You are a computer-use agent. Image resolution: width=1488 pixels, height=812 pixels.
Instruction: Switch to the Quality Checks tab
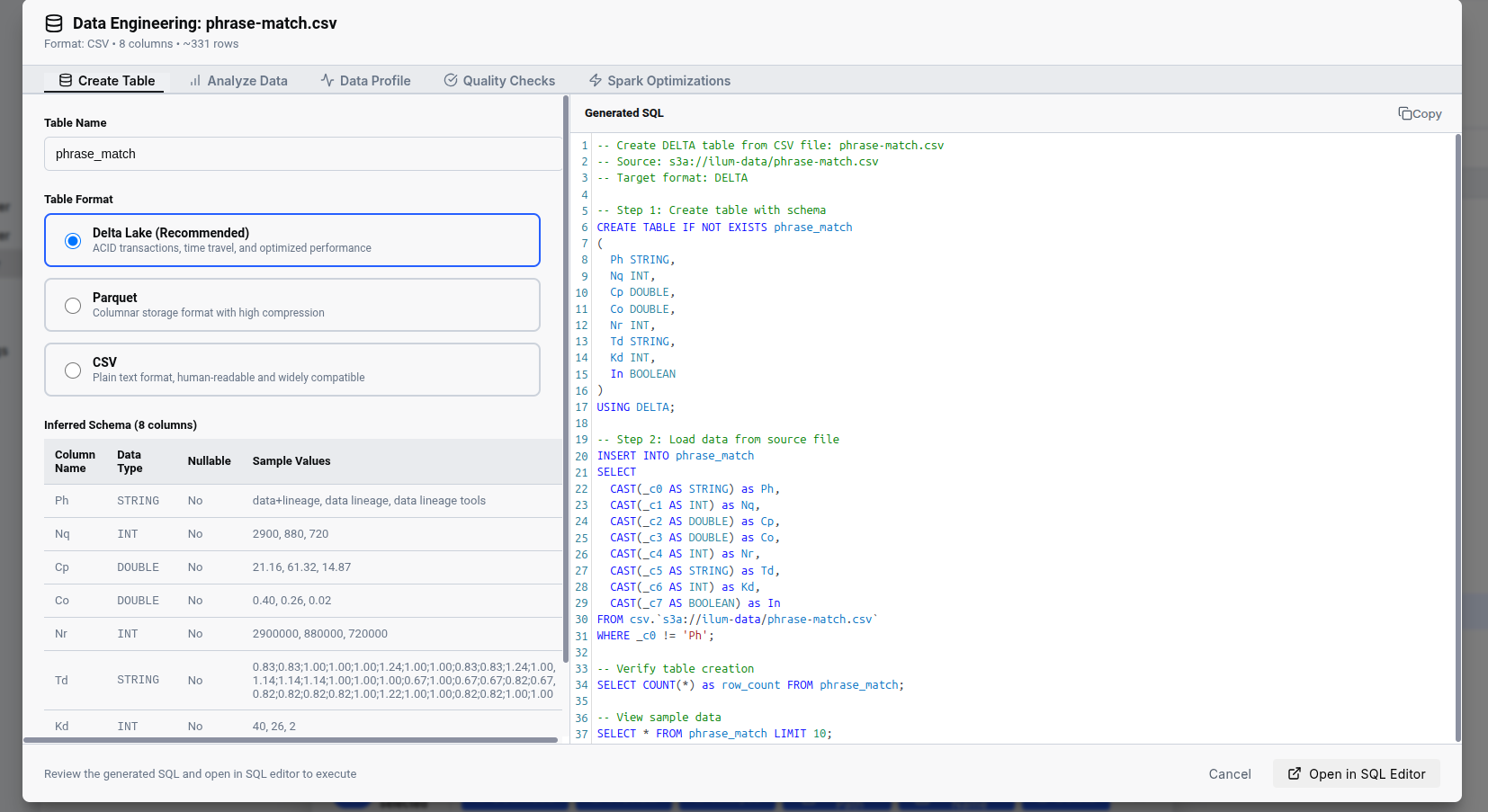click(x=500, y=80)
